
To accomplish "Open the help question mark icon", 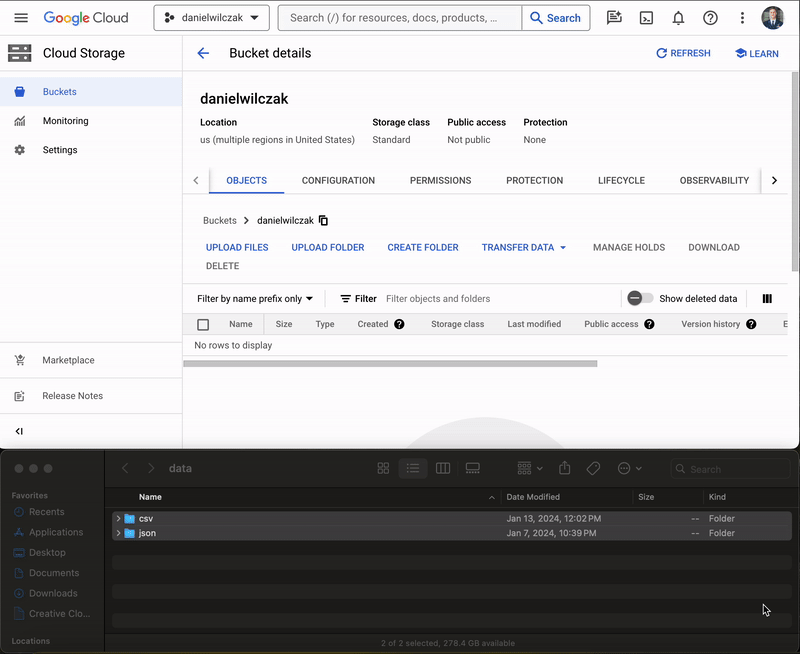I will coord(710,18).
